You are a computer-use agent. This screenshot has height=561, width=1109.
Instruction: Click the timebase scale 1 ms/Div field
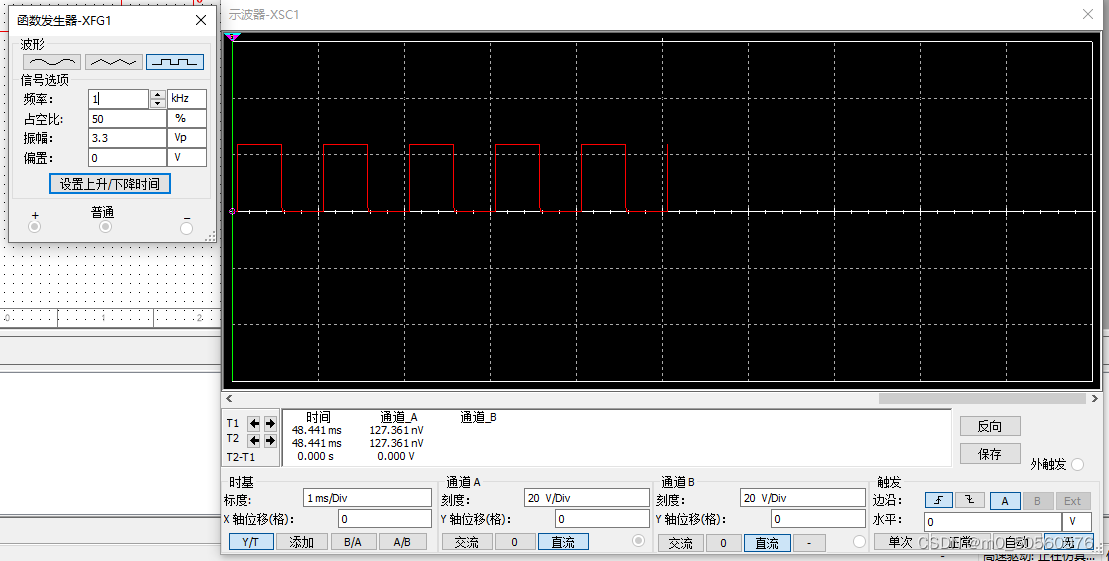click(367, 498)
